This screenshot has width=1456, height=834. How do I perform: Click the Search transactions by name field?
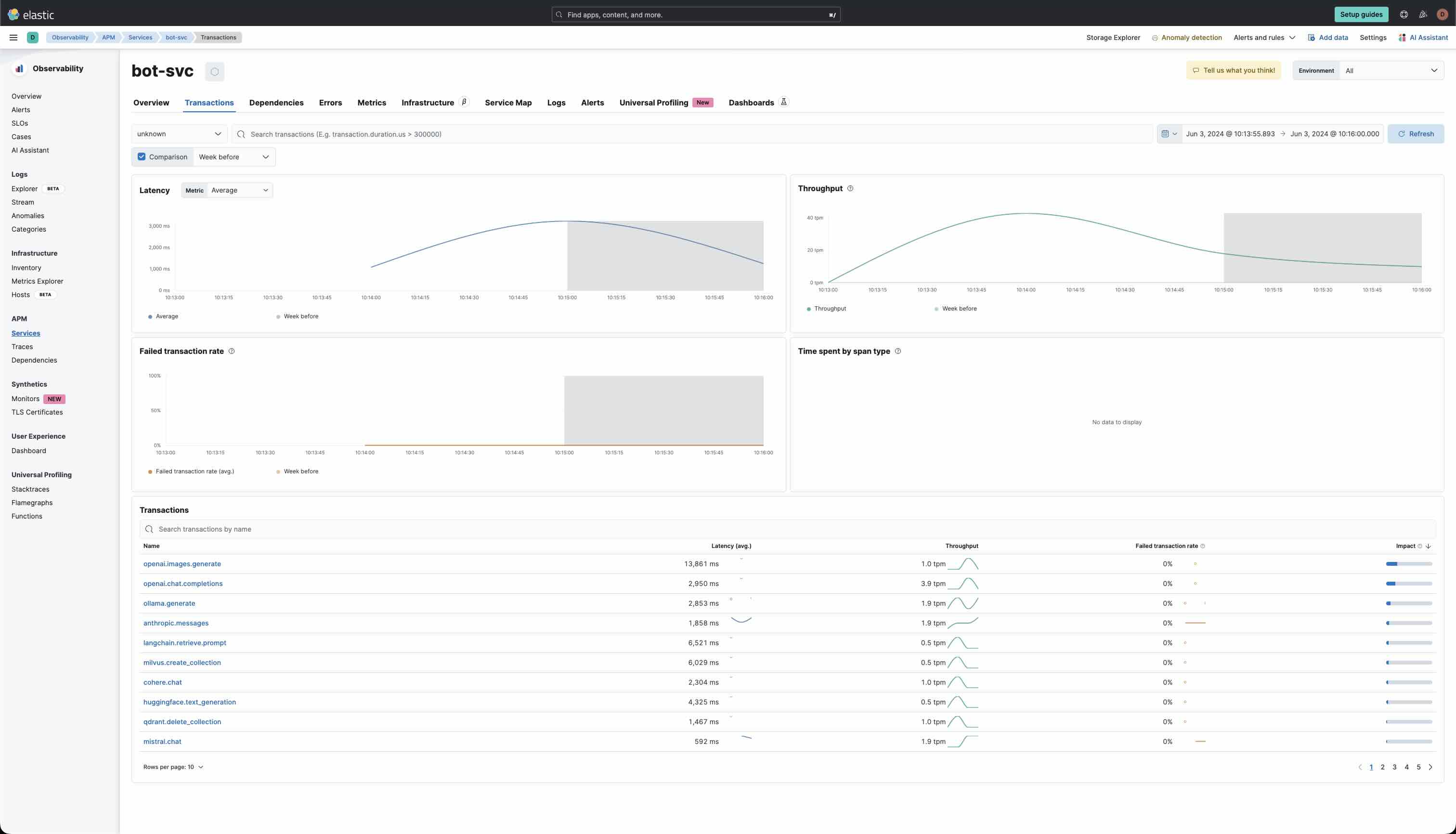coord(787,529)
